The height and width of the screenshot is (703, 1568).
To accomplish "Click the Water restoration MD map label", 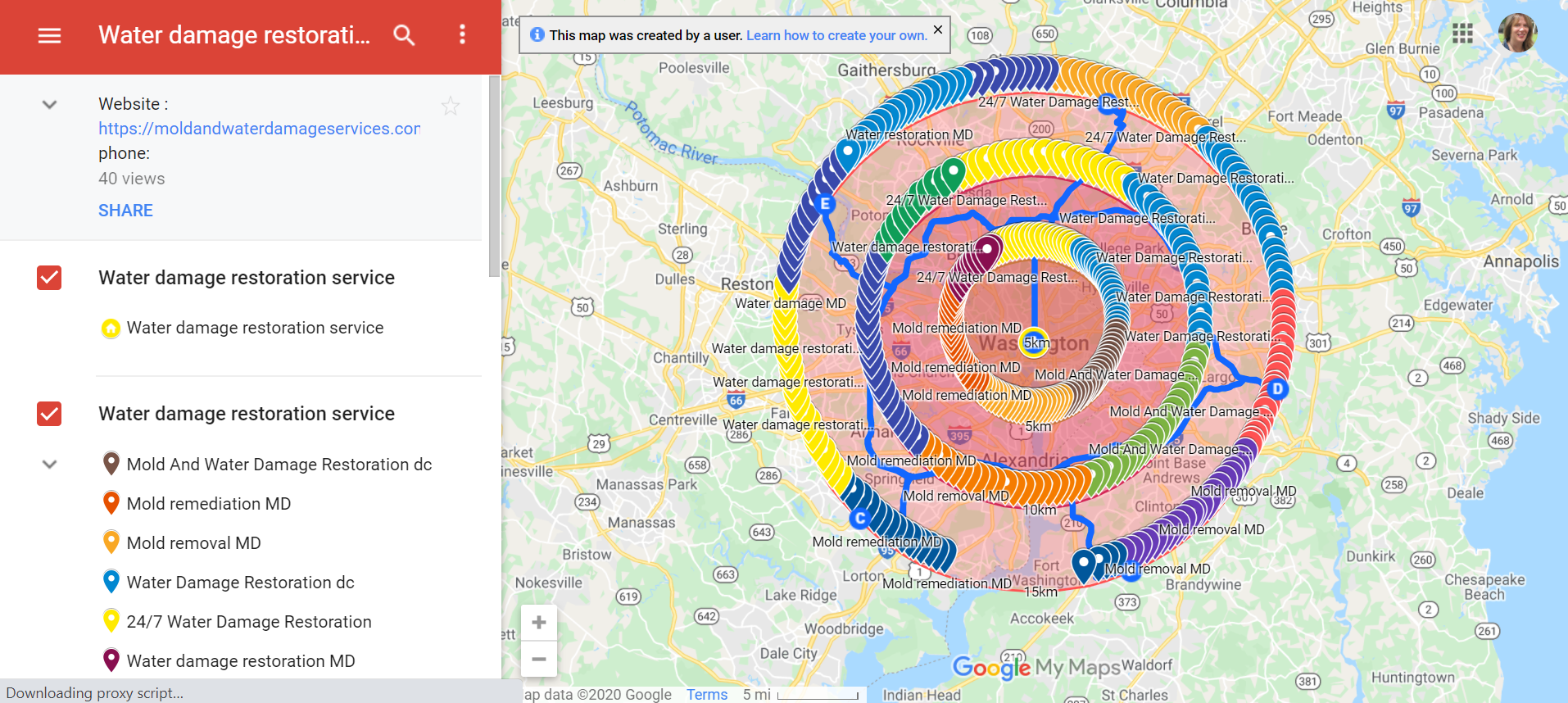I will (x=909, y=134).
